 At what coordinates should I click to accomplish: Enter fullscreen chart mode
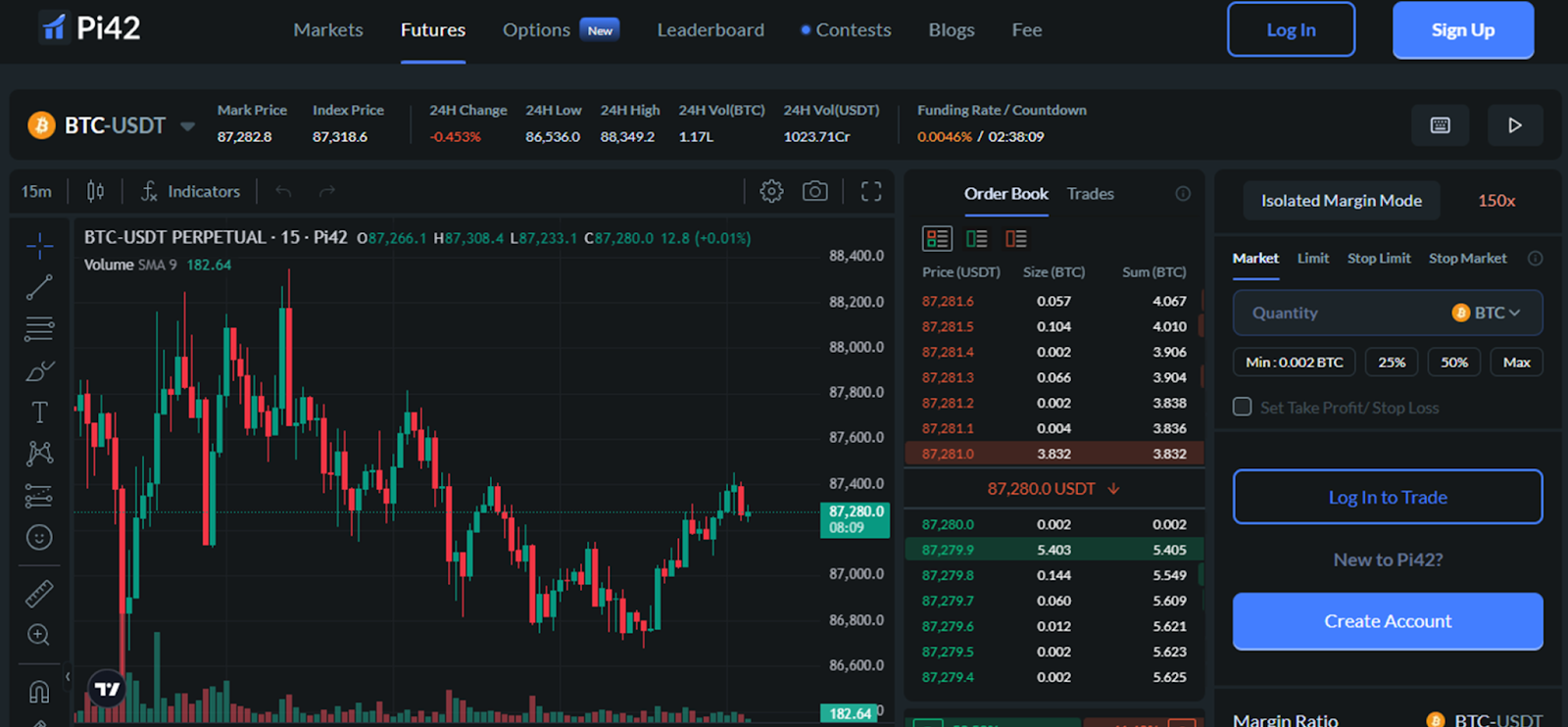click(x=870, y=191)
